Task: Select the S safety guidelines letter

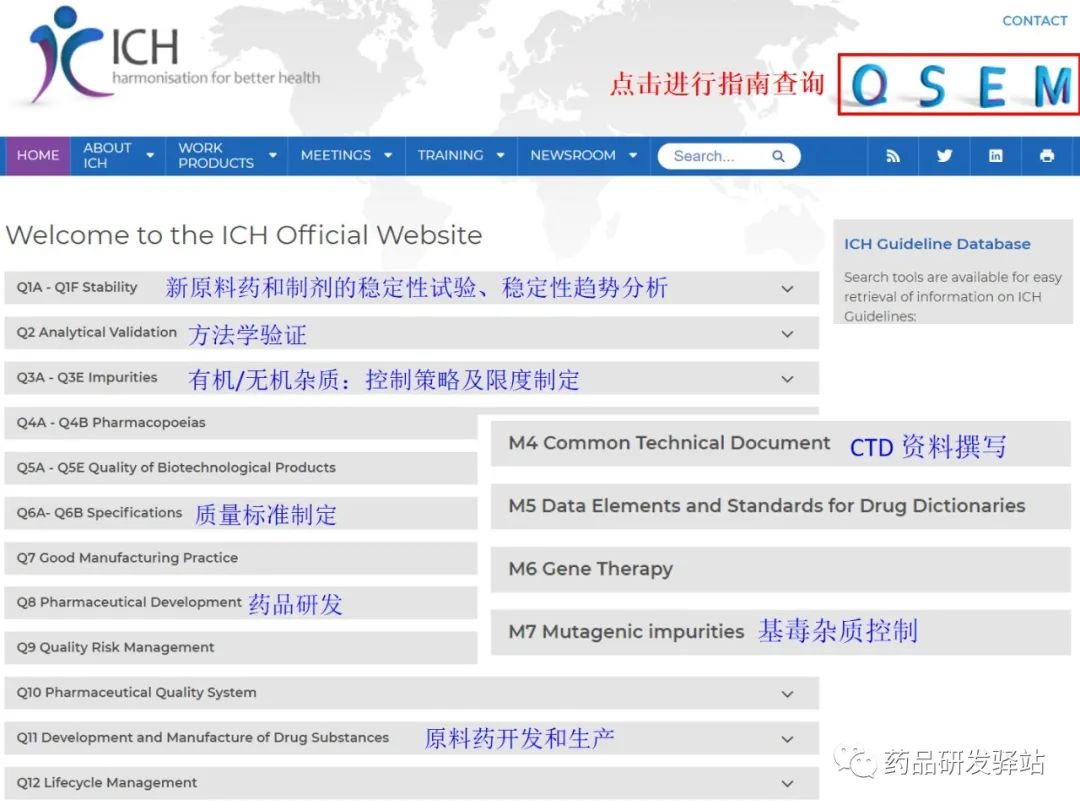Action: (x=932, y=87)
